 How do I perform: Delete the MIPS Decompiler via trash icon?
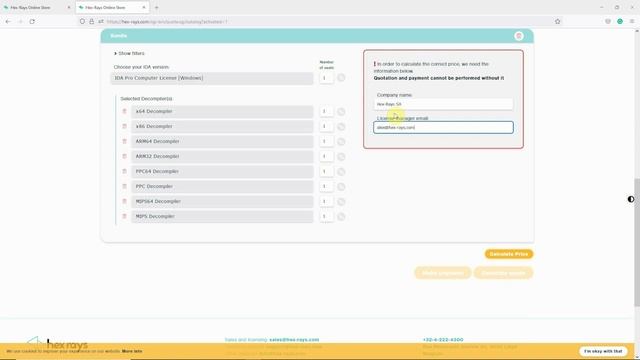[124, 216]
